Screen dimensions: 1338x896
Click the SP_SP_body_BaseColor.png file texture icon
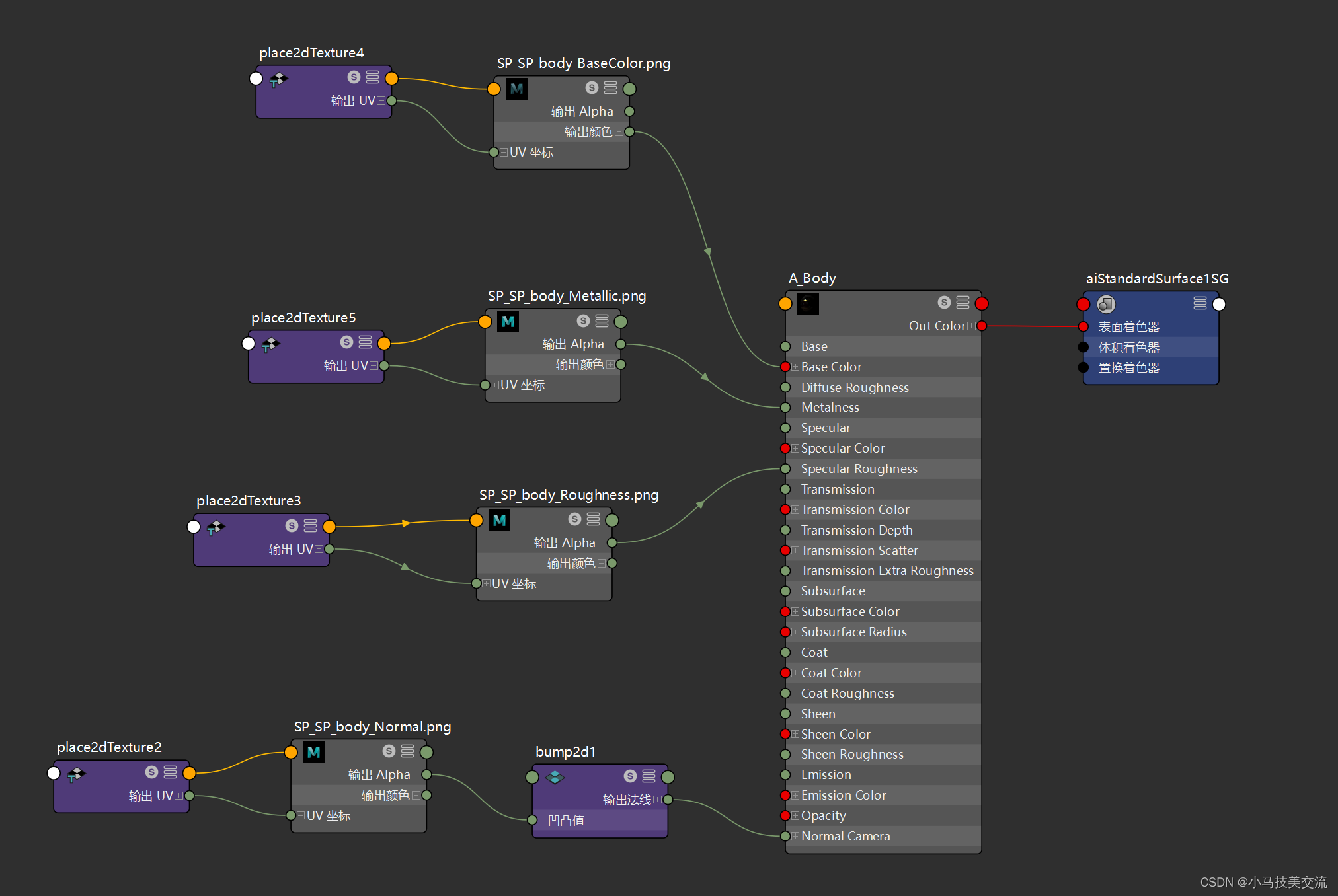[x=517, y=89]
